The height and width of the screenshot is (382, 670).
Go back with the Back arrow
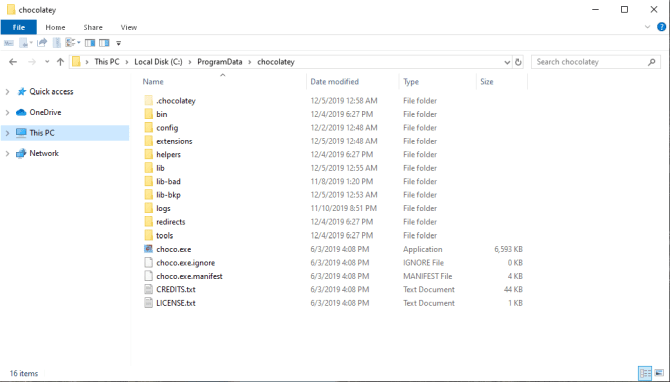pos(13,62)
